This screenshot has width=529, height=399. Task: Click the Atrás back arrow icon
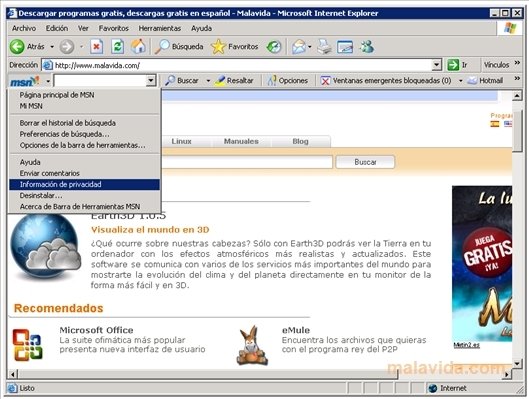pyautogui.click(x=17, y=47)
